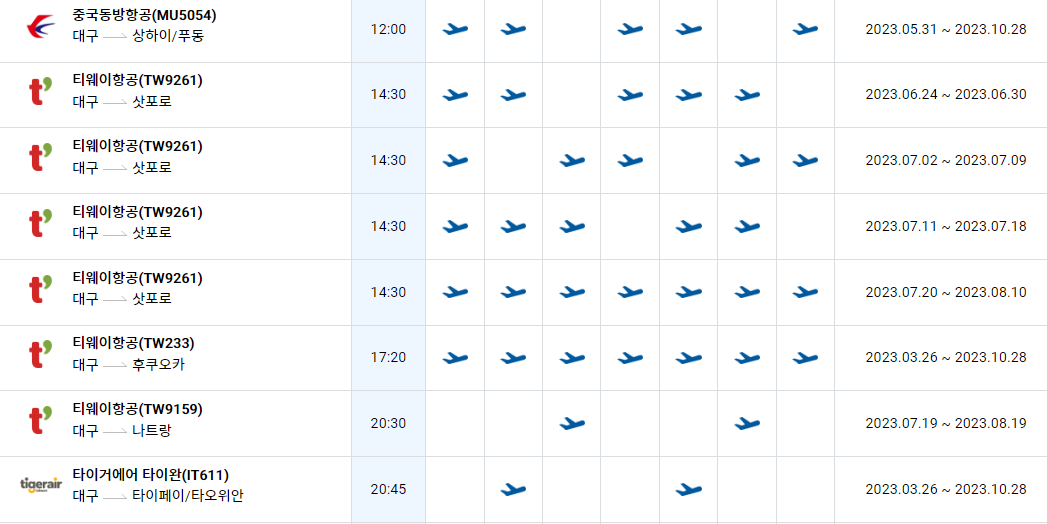Click the Tigerair Taiwan logo
The height and width of the screenshot is (524, 1047).
pyautogui.click(x=41, y=485)
